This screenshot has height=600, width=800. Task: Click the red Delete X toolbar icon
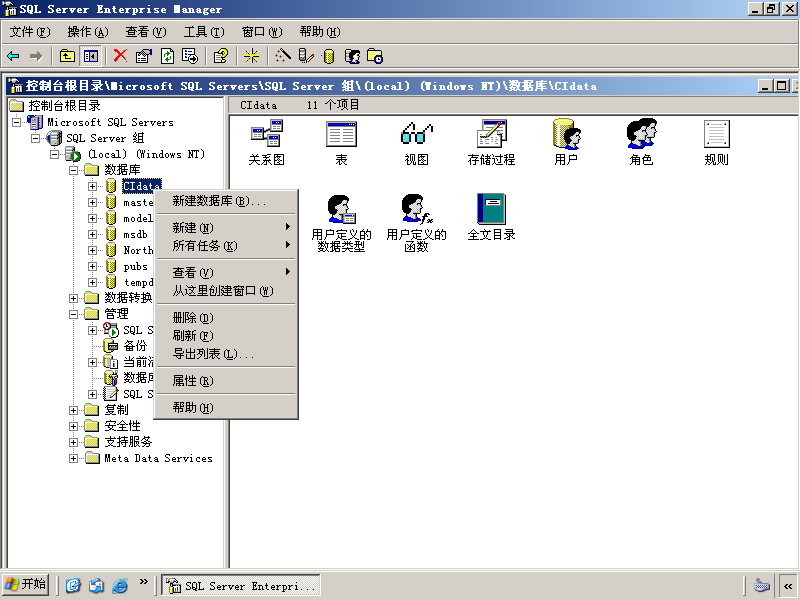pos(120,56)
